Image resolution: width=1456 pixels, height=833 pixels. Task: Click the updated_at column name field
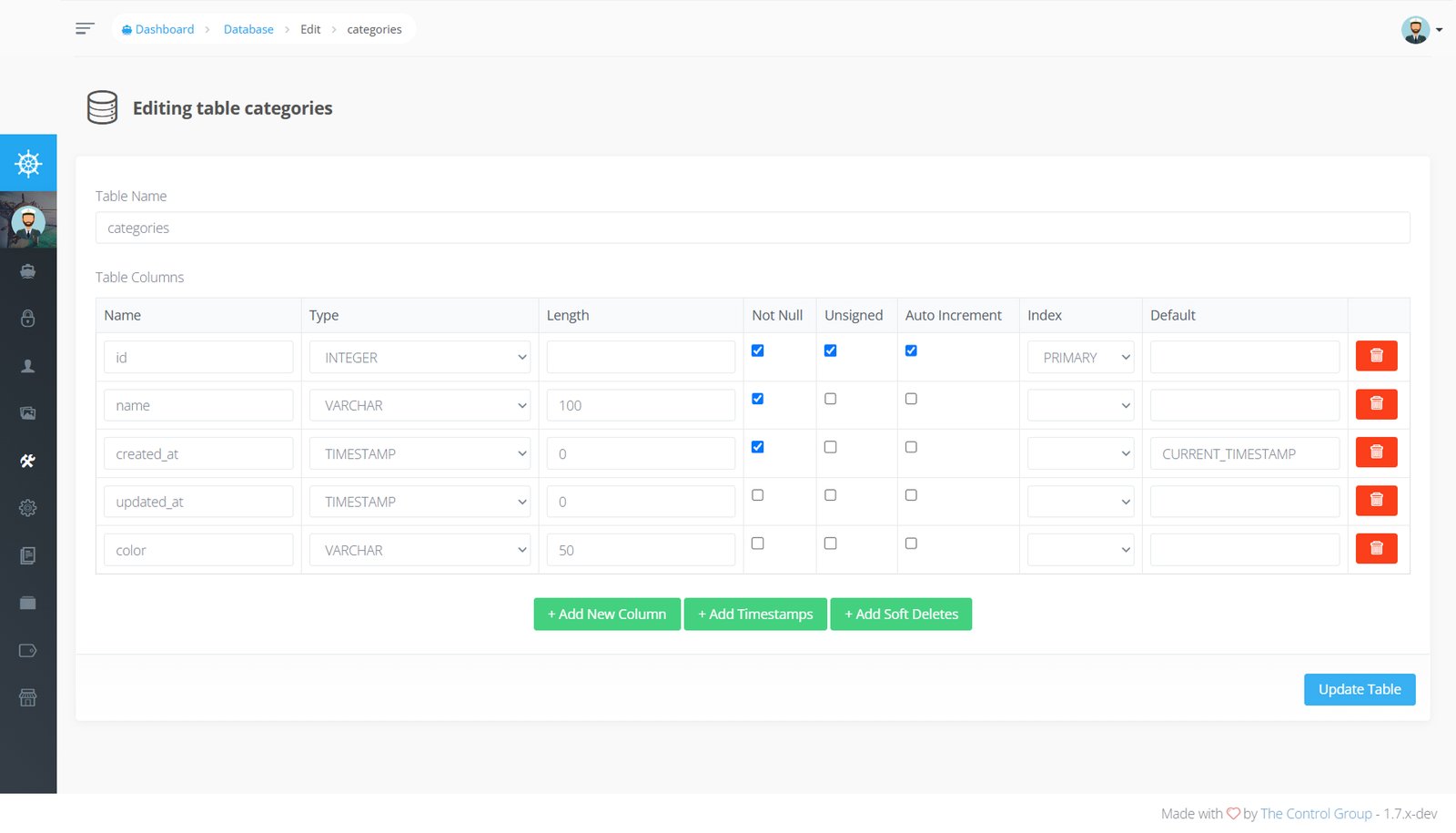coord(198,502)
